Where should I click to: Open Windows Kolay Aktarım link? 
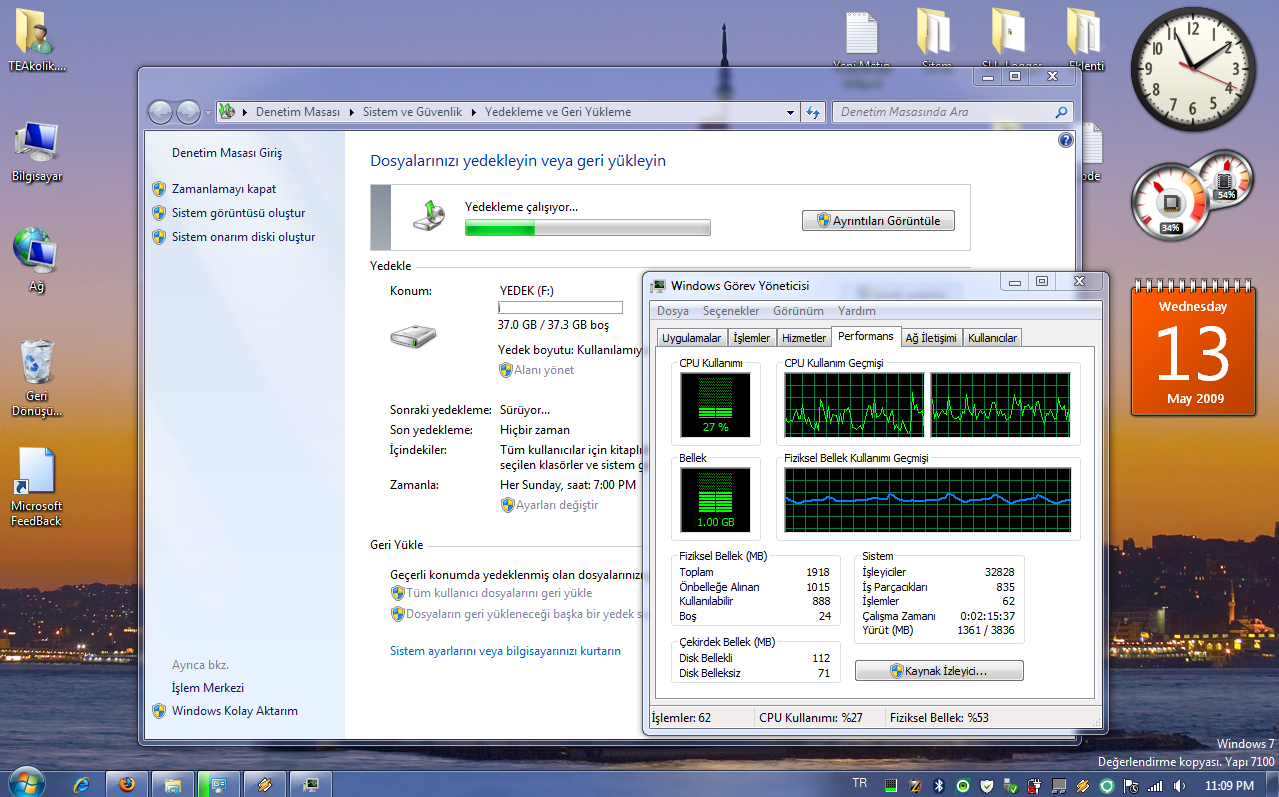235,711
